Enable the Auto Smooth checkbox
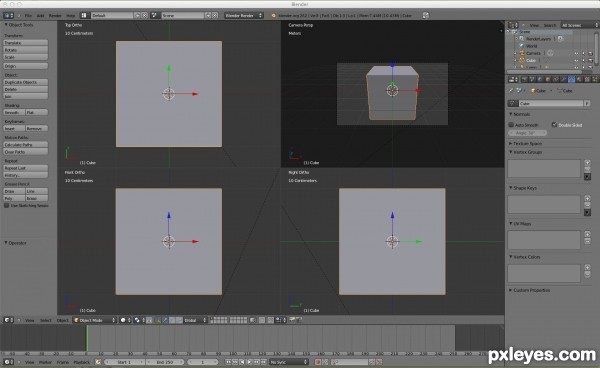Screen dimensions: 600x368 [511, 125]
